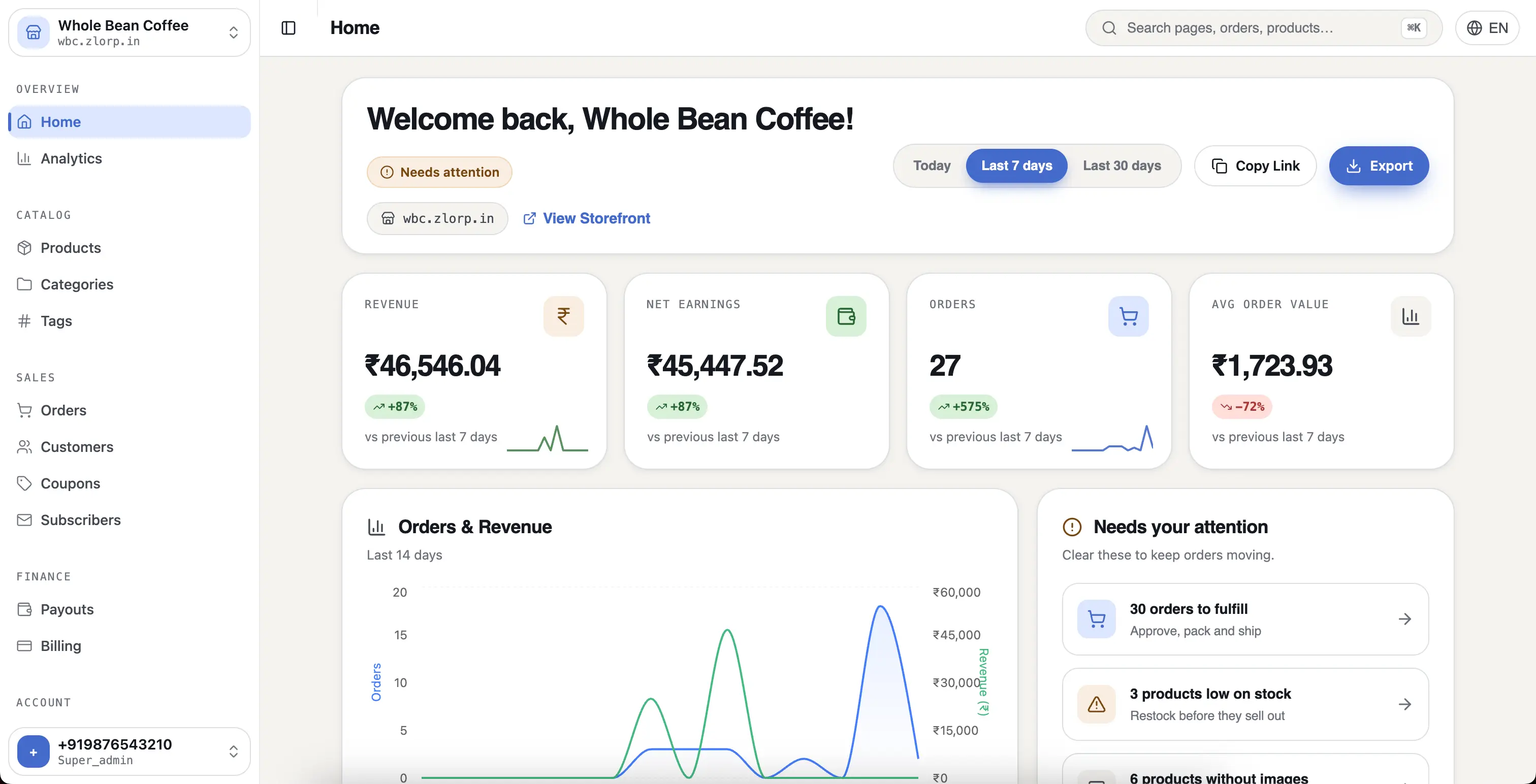The height and width of the screenshot is (784, 1536).
Task: Click the magnifier icon in search bar
Action: coord(1109,28)
